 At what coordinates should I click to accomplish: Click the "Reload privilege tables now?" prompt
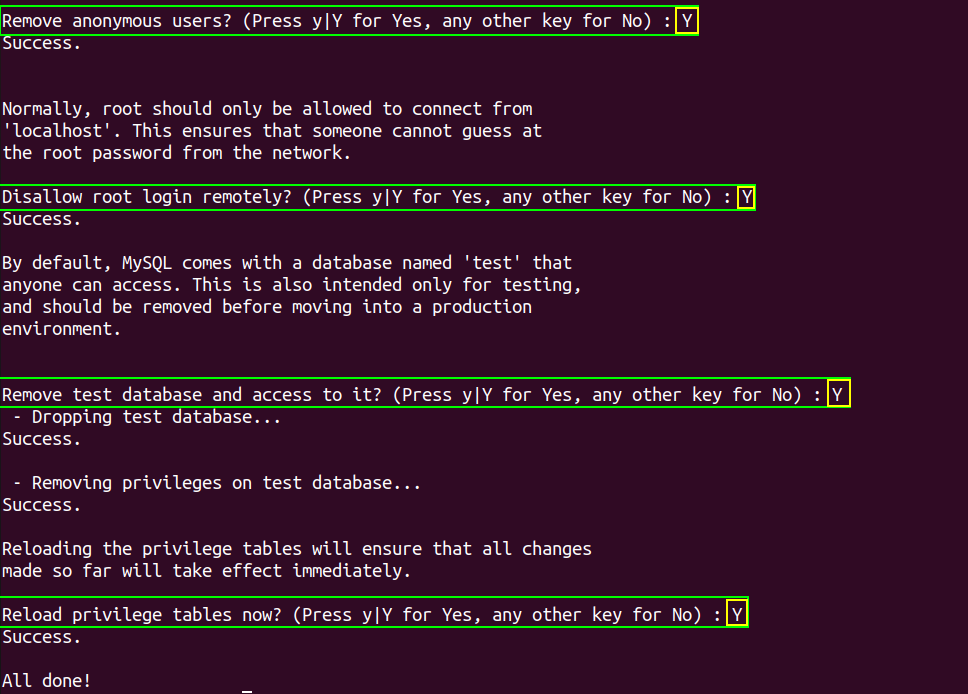pos(362,615)
